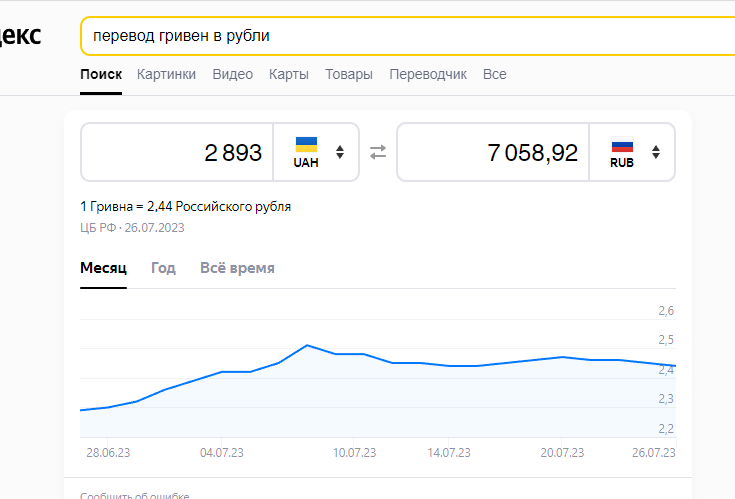Click the Ukrainian flag UAH icon
Image resolution: width=735 pixels, height=499 pixels.
306,145
